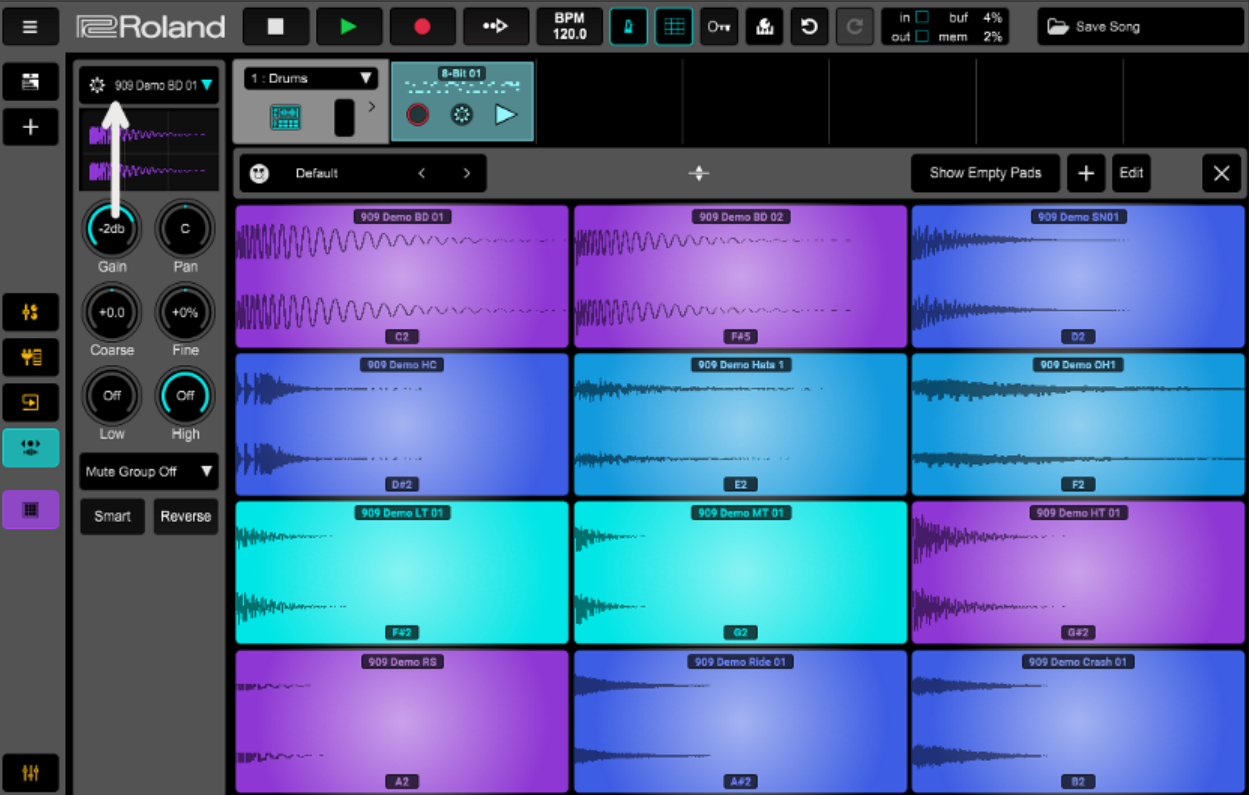1249x795 pixels.
Task: Click the folder icon in Save Song
Action: tap(1057, 27)
